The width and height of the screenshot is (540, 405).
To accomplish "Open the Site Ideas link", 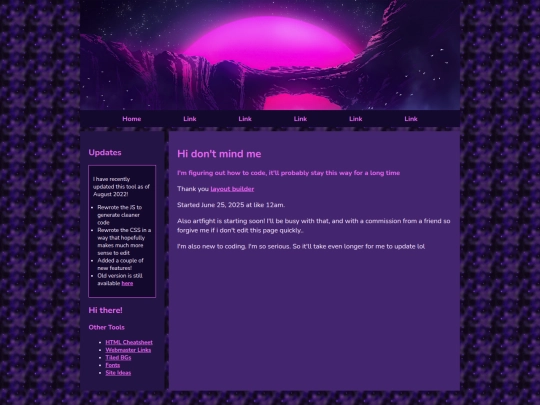I will pos(118,373).
